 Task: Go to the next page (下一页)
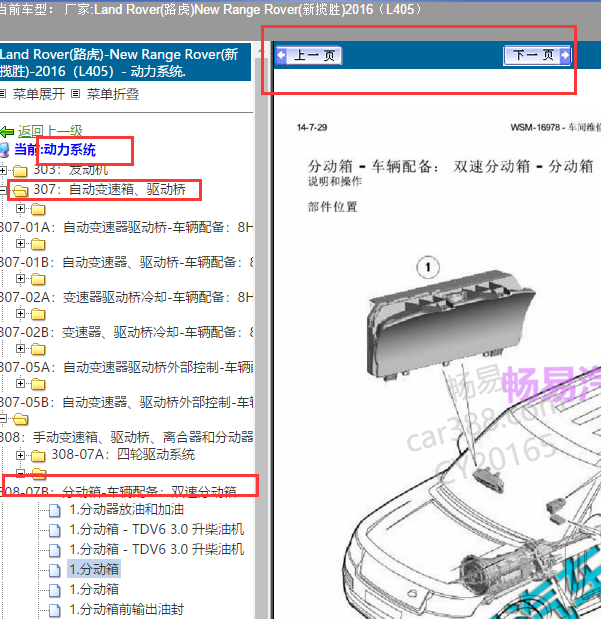click(537, 55)
